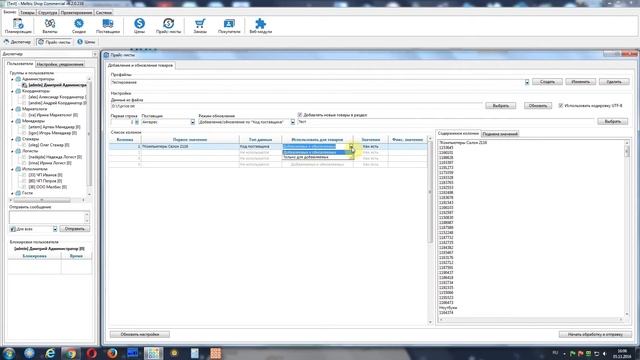The width and height of the screenshot is (640, 360).
Task: Open Google Chrome from taskbar
Action: pyautogui.click(x=71, y=353)
